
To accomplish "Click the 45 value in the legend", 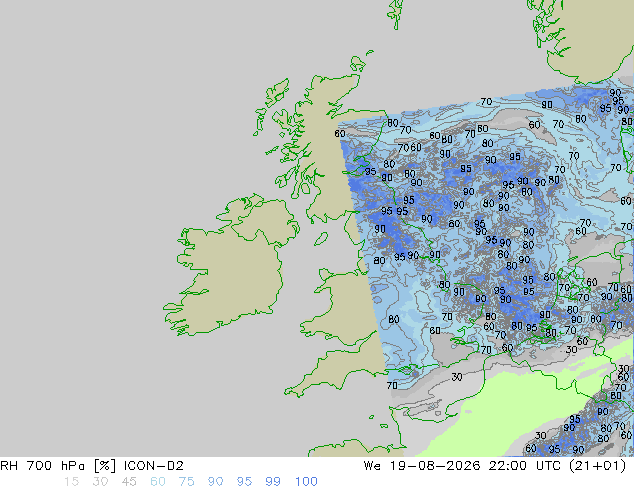I will click(129, 482).
